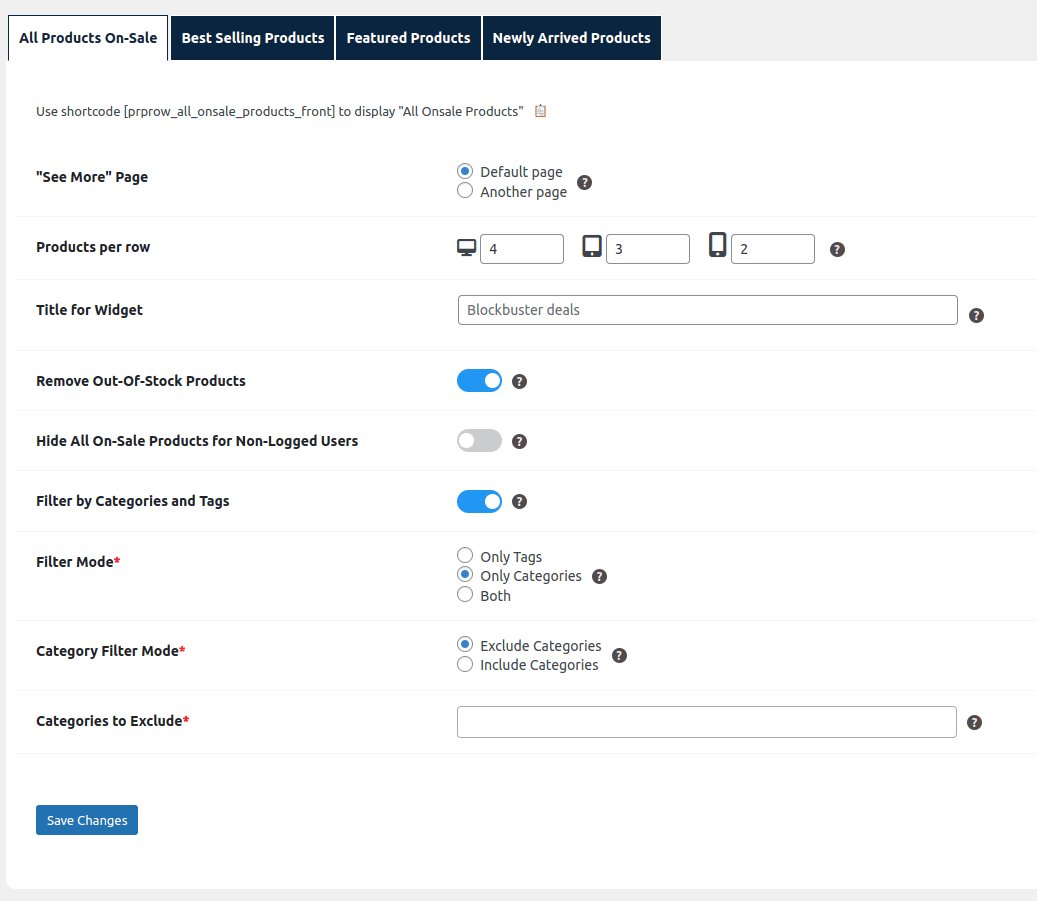Choose Both as the Filter Mode
Viewport: 1037px width, 901px height.
pos(464,593)
